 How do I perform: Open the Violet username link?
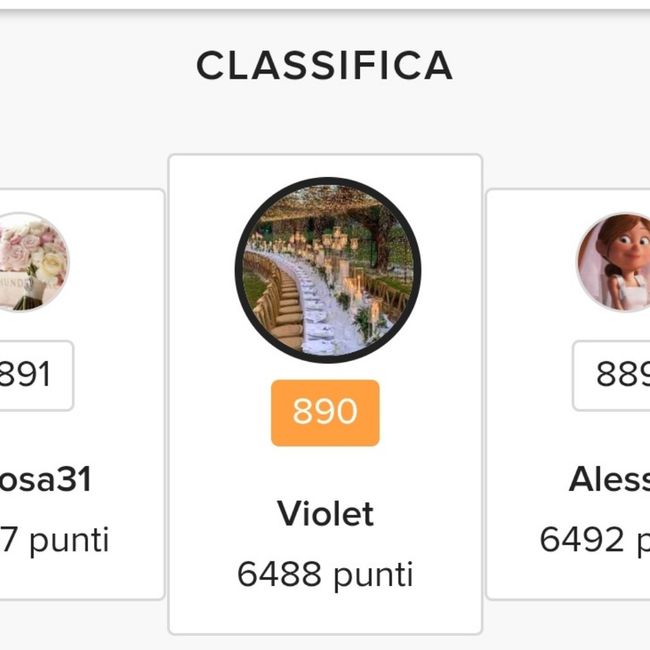[325, 514]
